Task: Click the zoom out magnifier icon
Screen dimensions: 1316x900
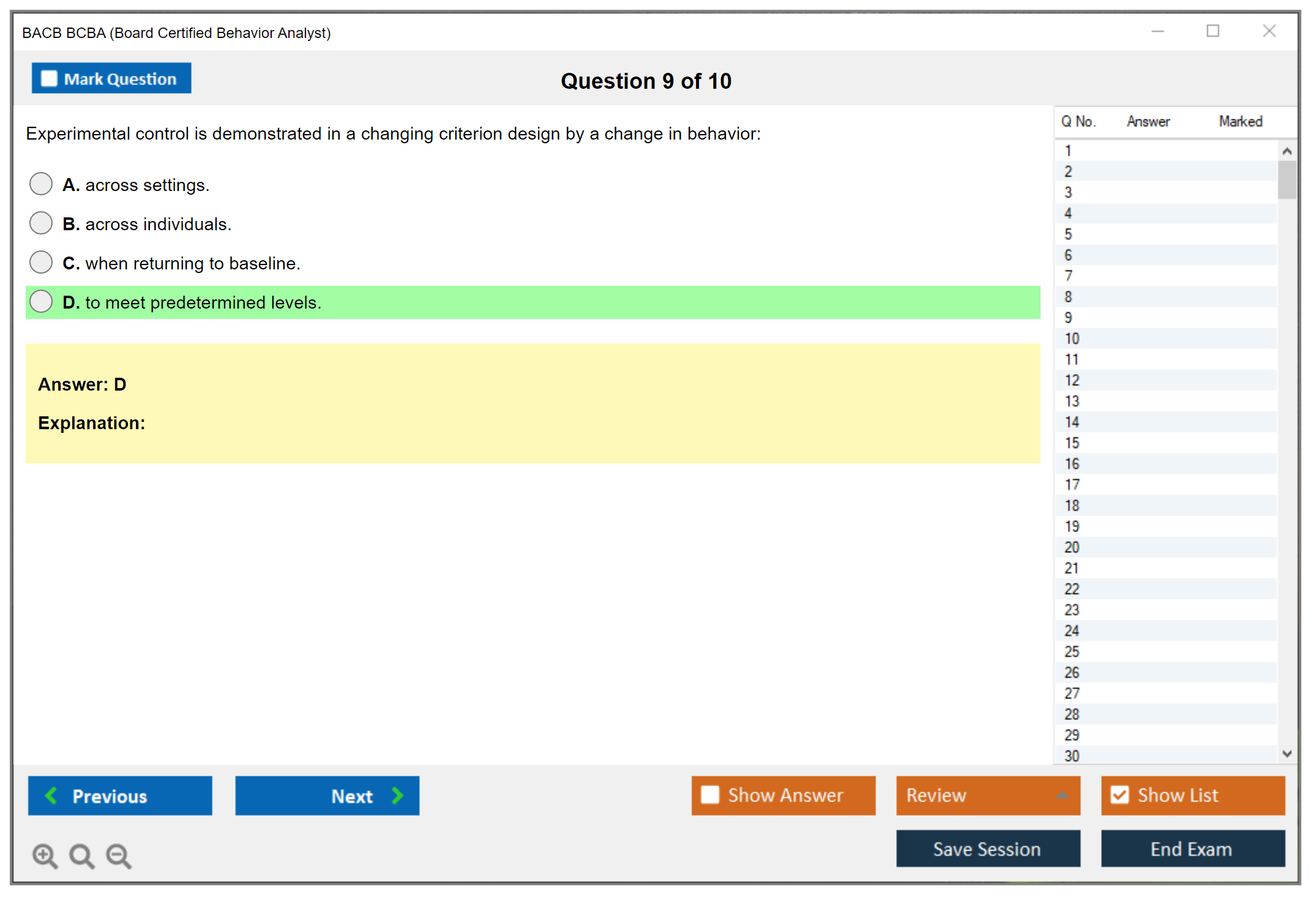Action: click(119, 855)
